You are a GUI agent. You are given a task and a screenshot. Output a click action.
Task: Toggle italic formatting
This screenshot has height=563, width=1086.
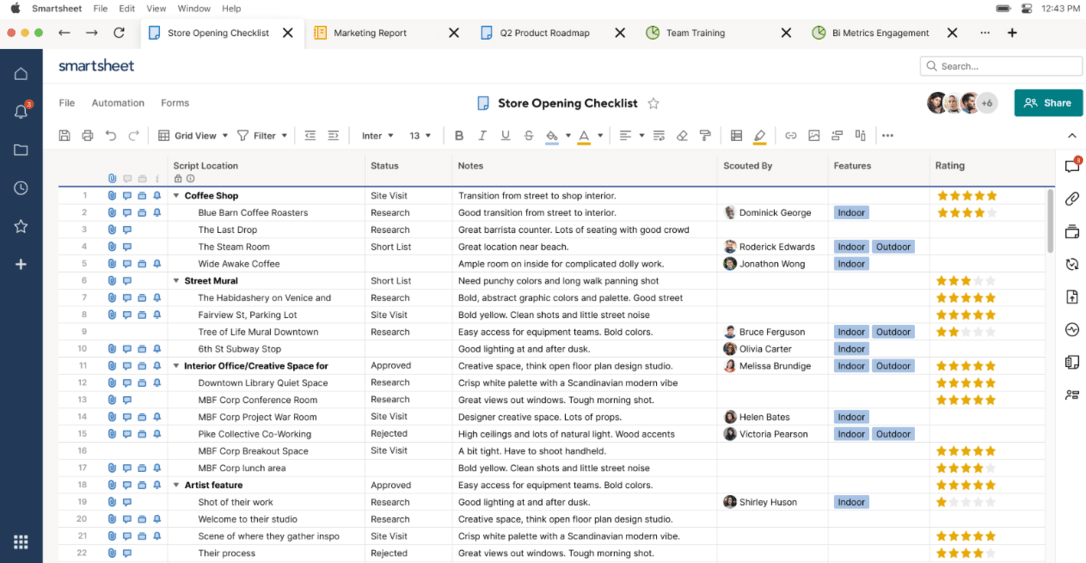point(482,136)
